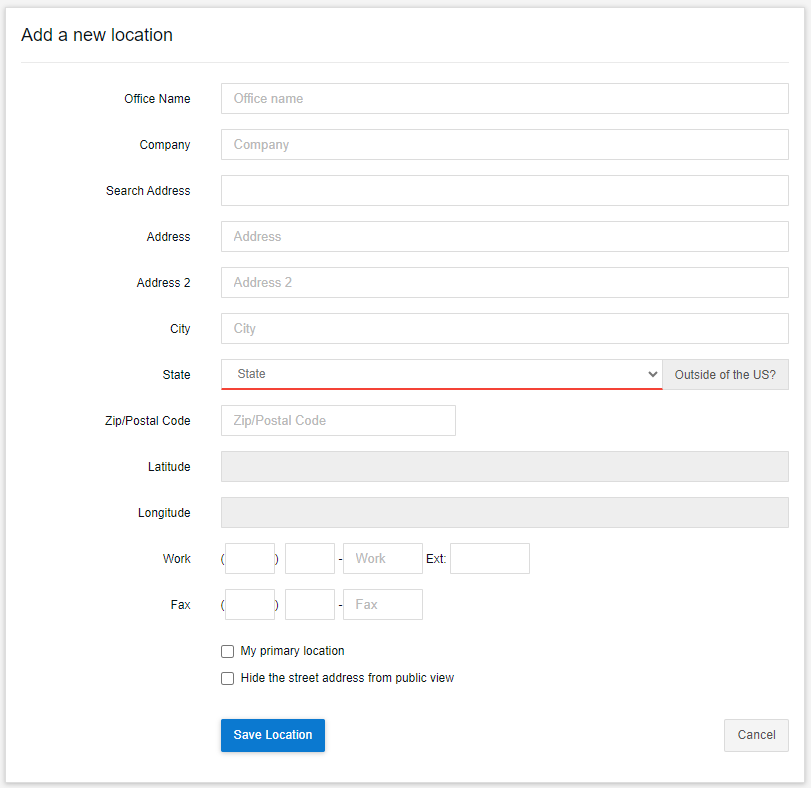The image size is (811, 788).
Task: Click the Office Name input field
Action: tap(504, 98)
